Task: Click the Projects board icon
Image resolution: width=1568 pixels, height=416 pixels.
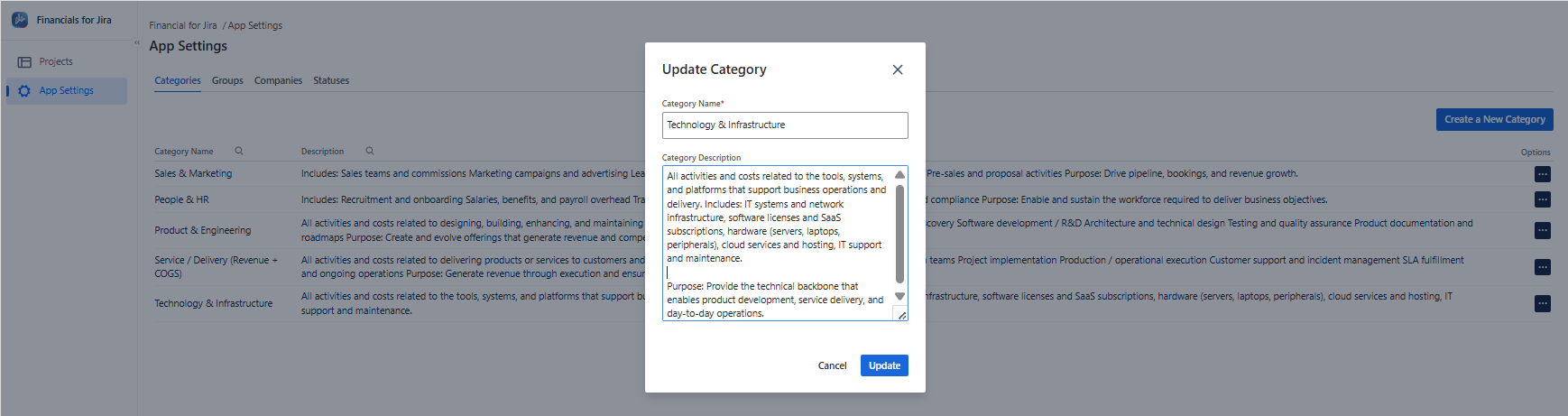Action: click(x=24, y=62)
